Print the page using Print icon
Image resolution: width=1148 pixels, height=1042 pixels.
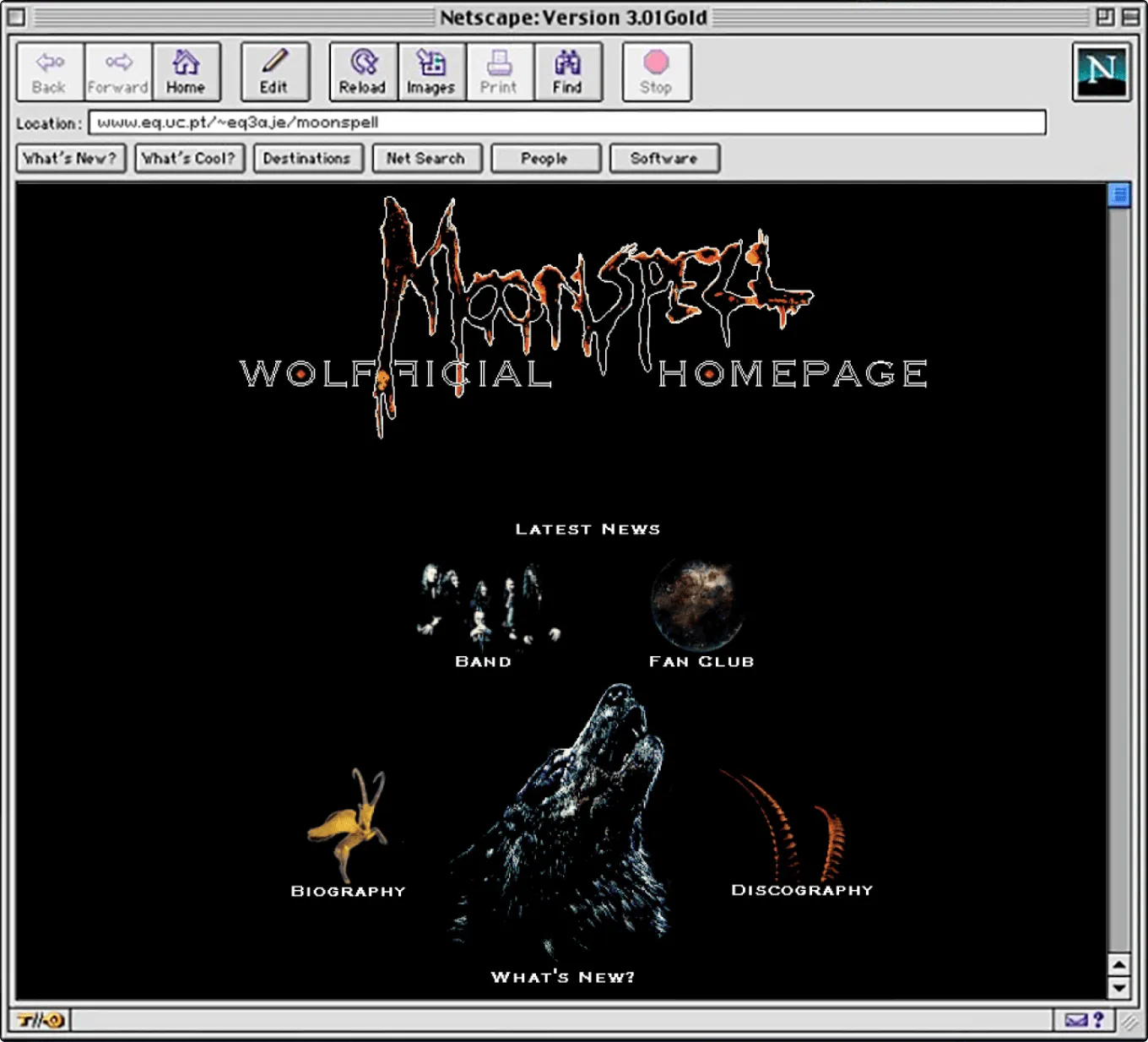499,73
